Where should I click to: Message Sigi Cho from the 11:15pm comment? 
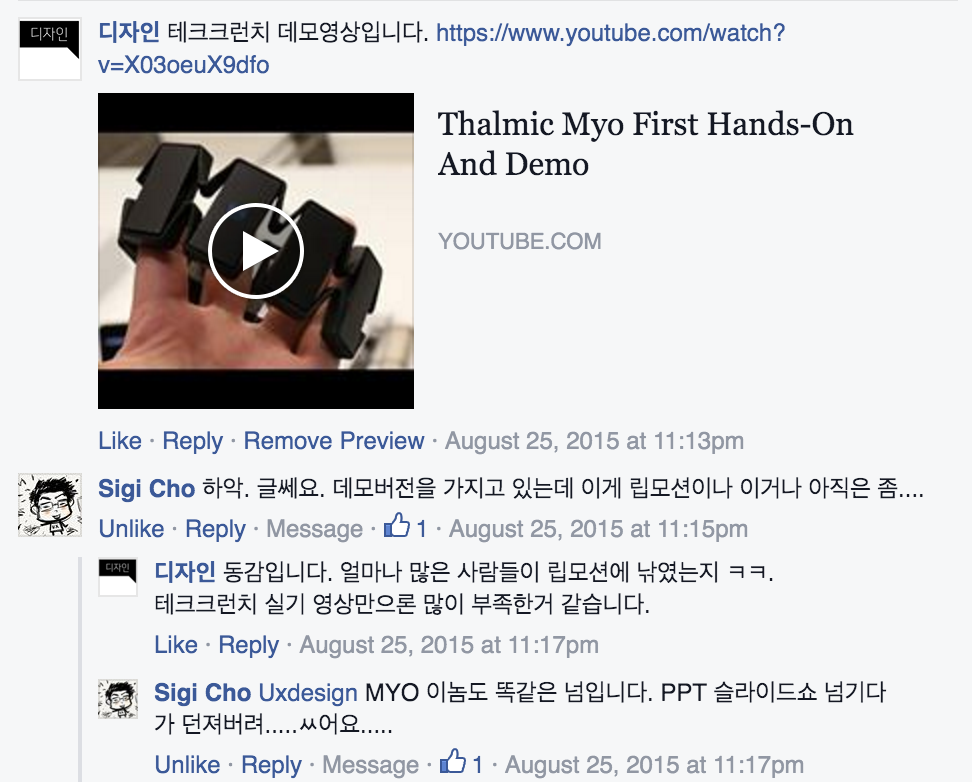(x=314, y=529)
